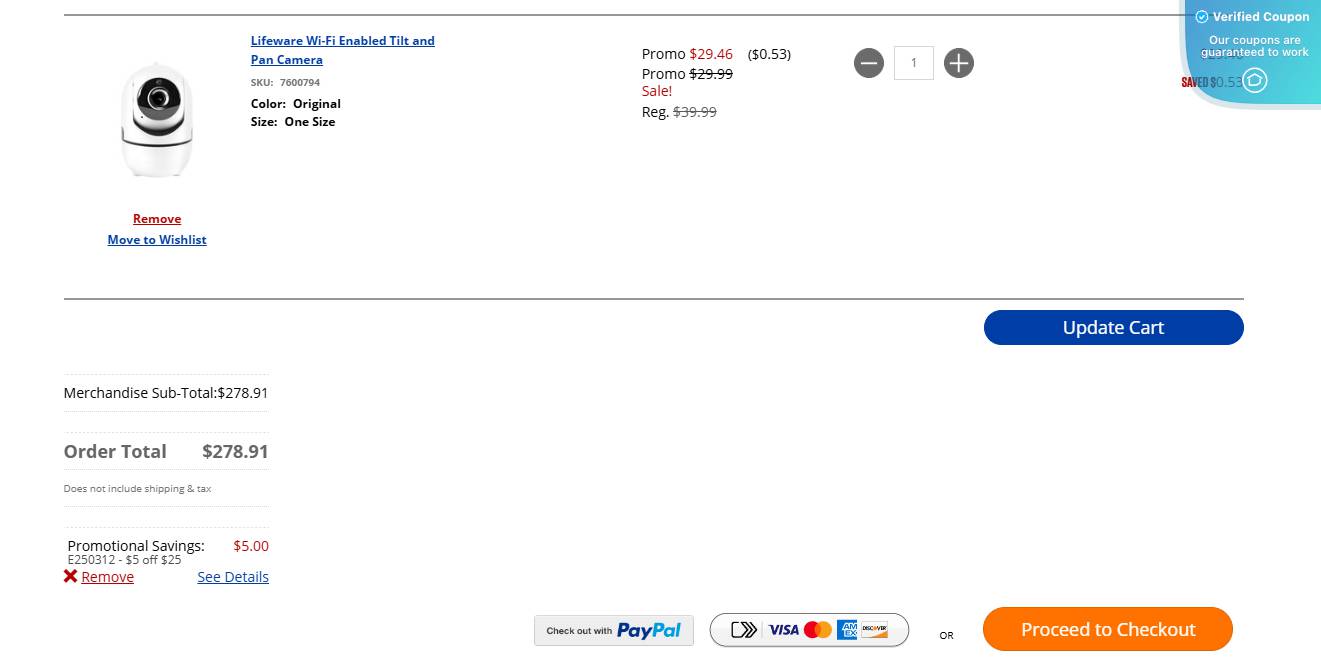Select the Discover card logo
The height and width of the screenshot is (670, 1321).
pyautogui.click(x=875, y=630)
